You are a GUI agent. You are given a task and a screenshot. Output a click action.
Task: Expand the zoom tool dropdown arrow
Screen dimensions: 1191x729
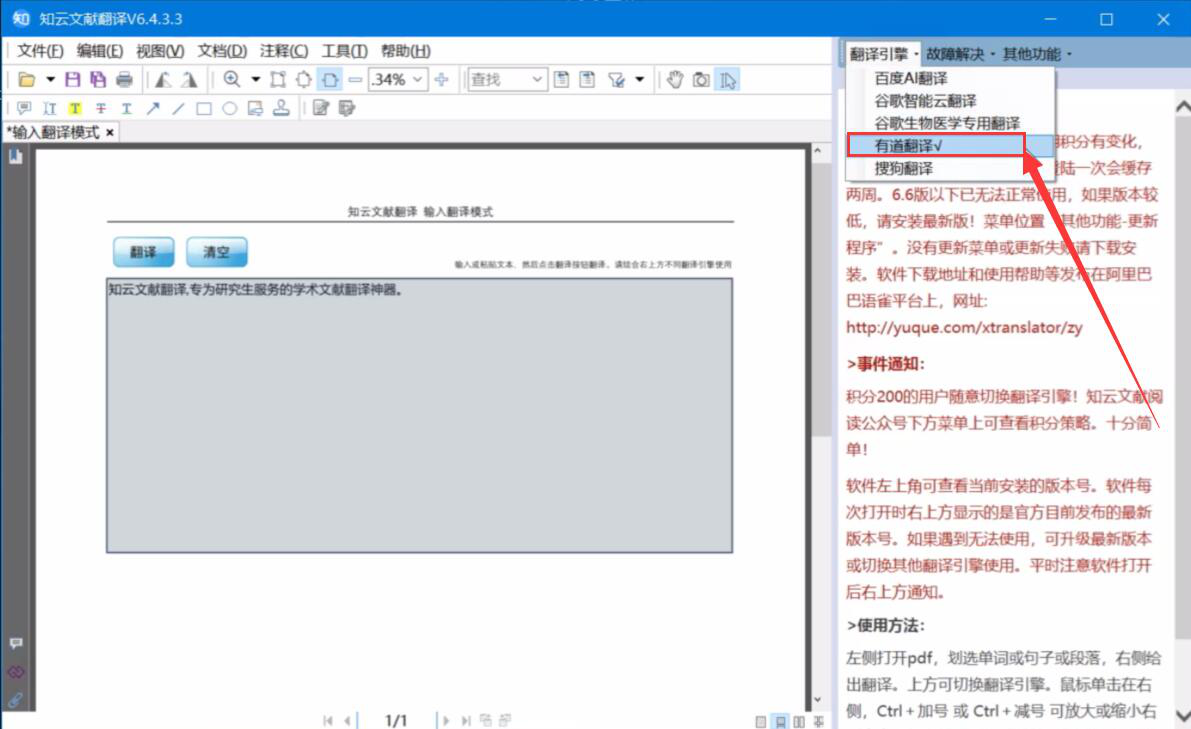coord(255,80)
